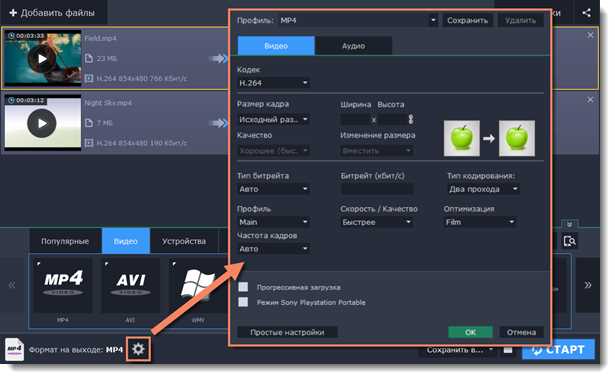Switch to the Популярные tab
Screen dimensions: 615x379
(x=65, y=241)
